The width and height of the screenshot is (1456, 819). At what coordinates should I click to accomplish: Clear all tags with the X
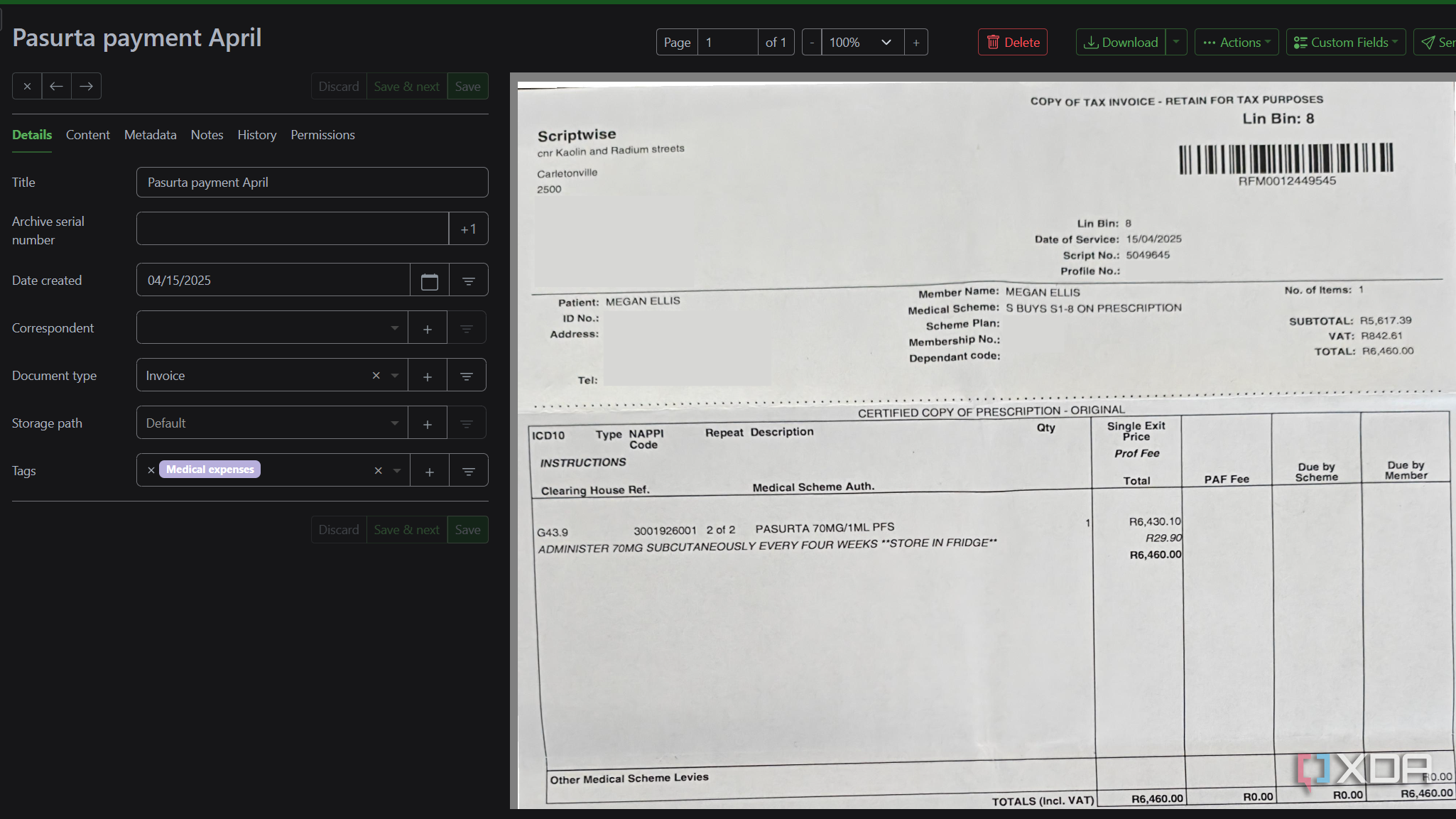379,470
